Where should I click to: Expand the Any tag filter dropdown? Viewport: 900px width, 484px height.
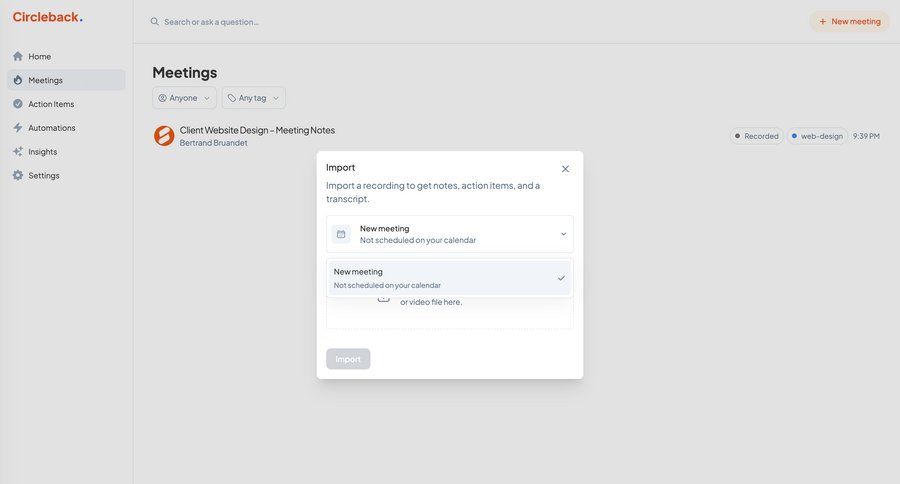coord(253,98)
